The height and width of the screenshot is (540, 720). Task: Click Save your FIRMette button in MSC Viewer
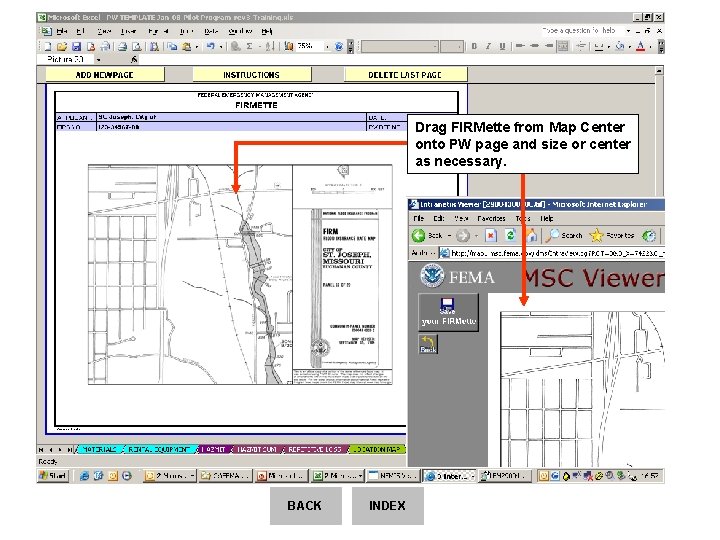point(448,312)
